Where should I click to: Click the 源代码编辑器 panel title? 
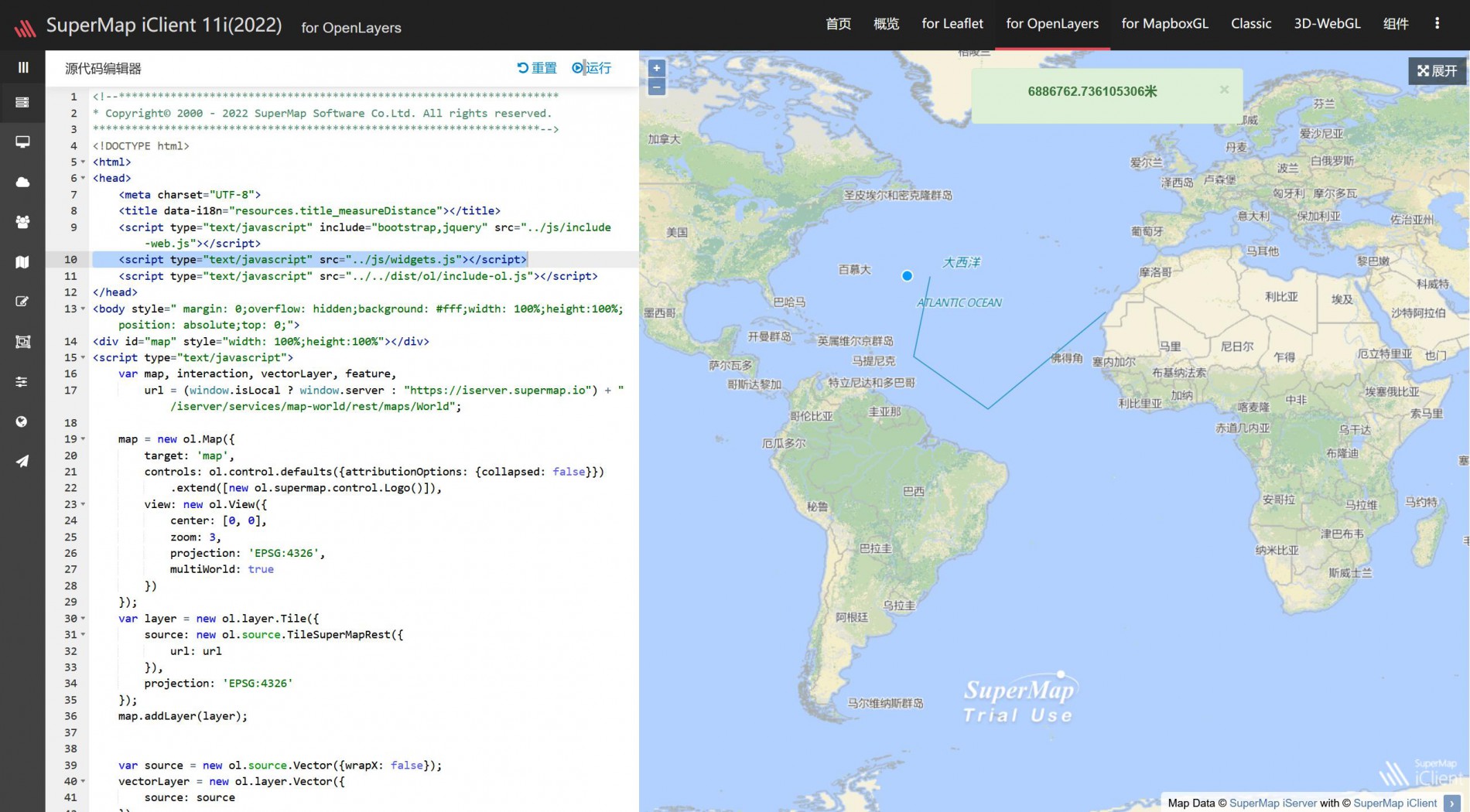tap(103, 69)
